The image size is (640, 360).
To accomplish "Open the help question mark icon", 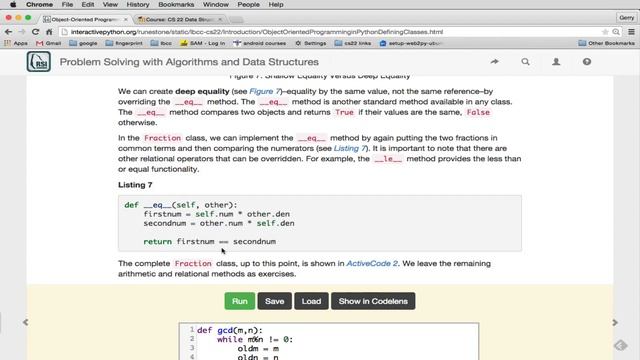I will [587, 62].
